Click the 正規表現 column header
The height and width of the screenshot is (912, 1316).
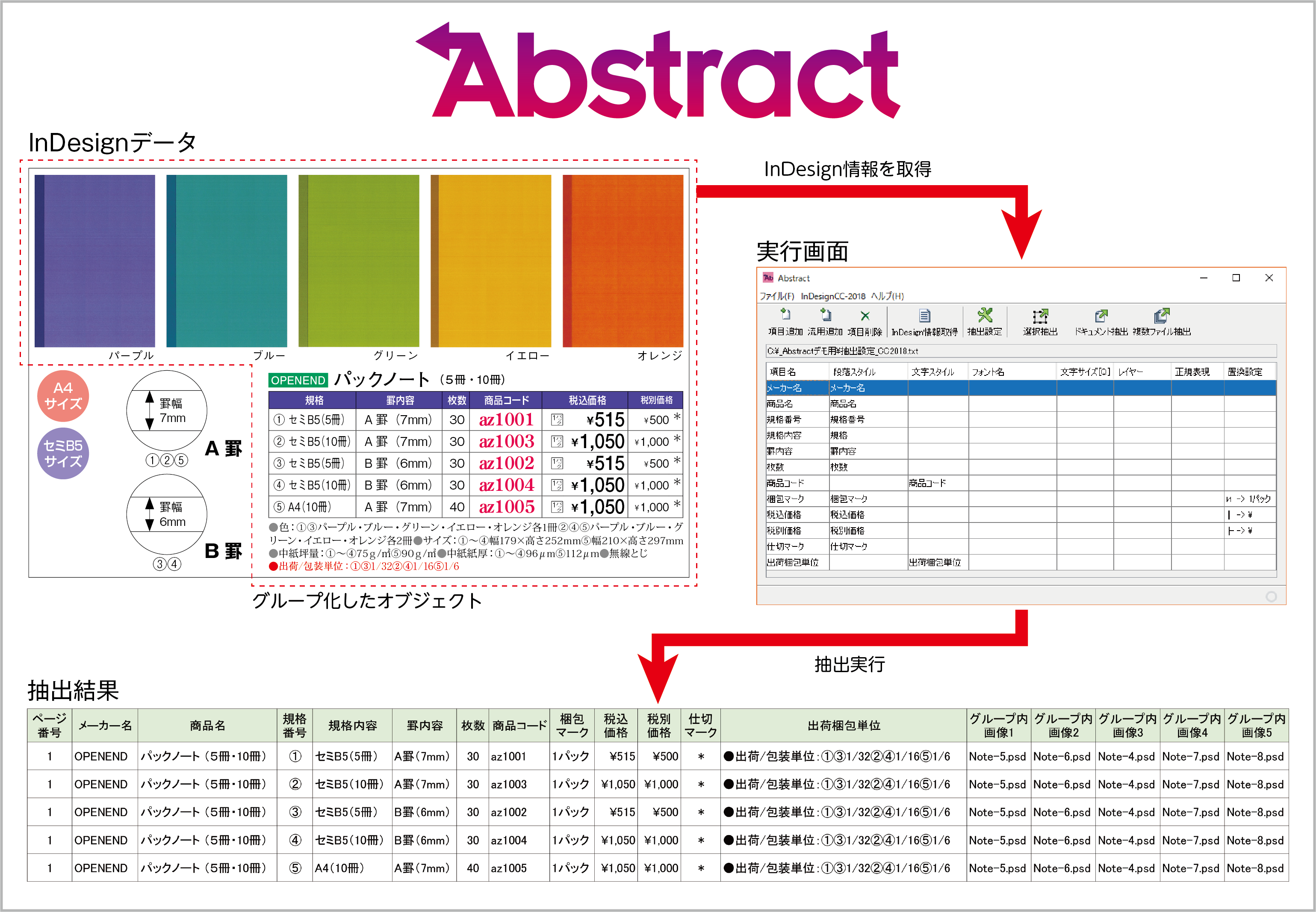point(1198,372)
